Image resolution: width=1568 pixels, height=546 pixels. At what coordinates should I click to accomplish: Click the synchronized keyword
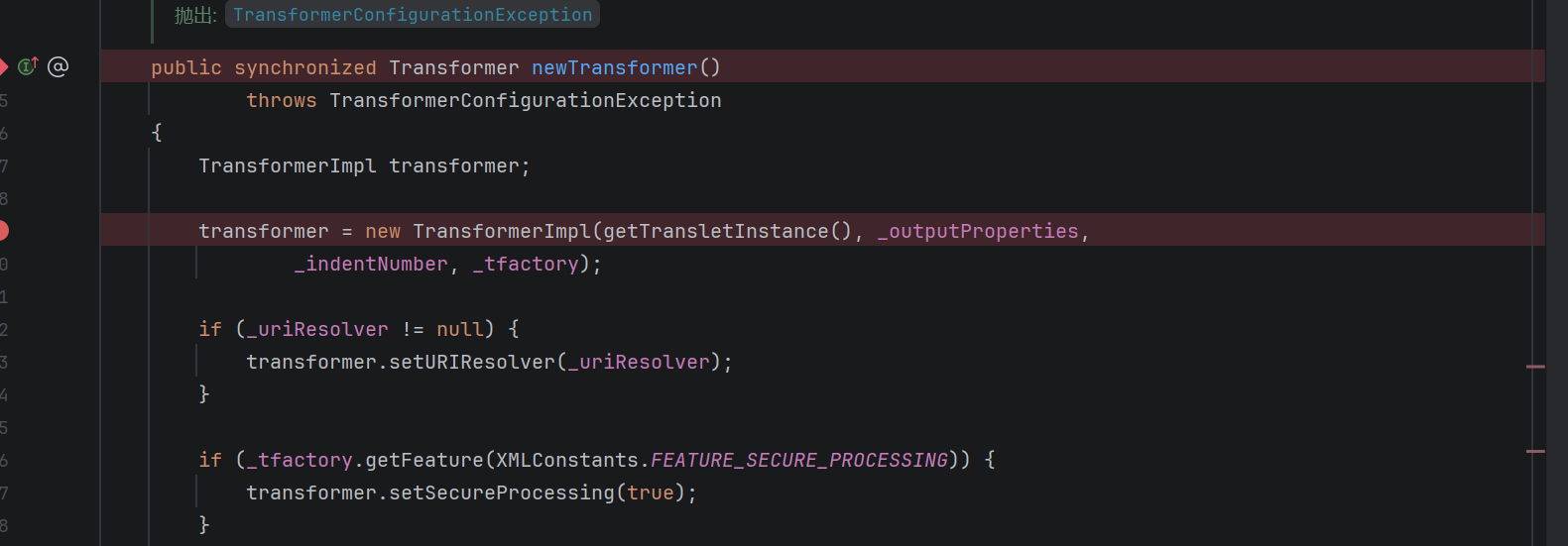click(x=304, y=67)
